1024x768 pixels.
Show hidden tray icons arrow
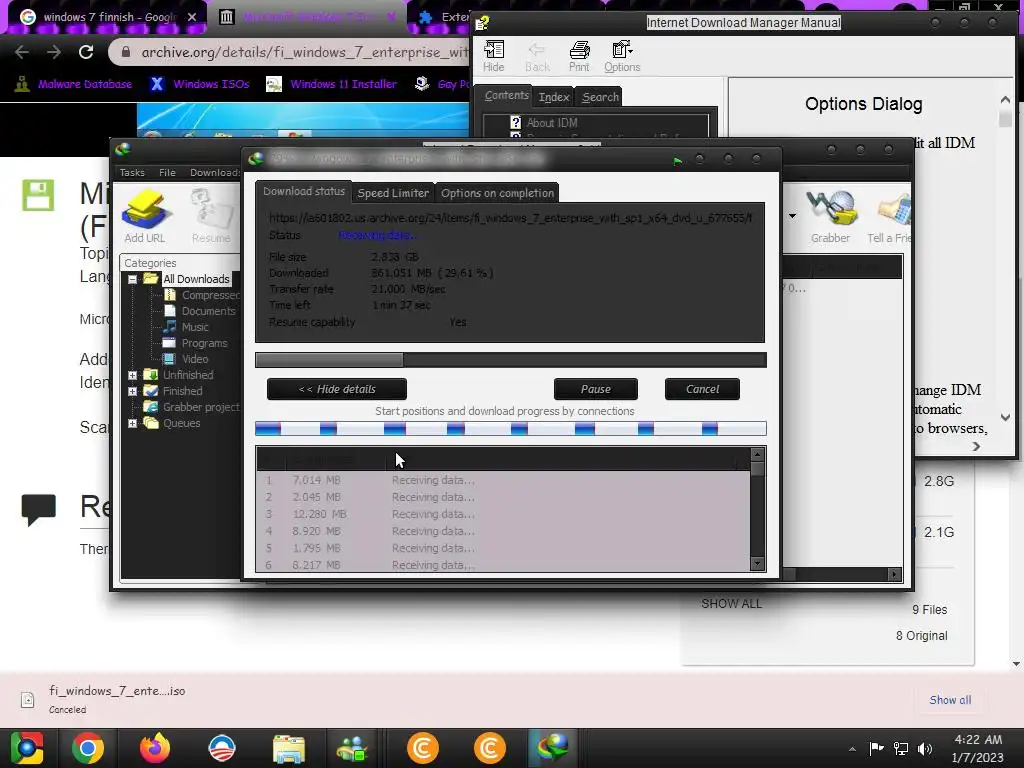pos(852,749)
